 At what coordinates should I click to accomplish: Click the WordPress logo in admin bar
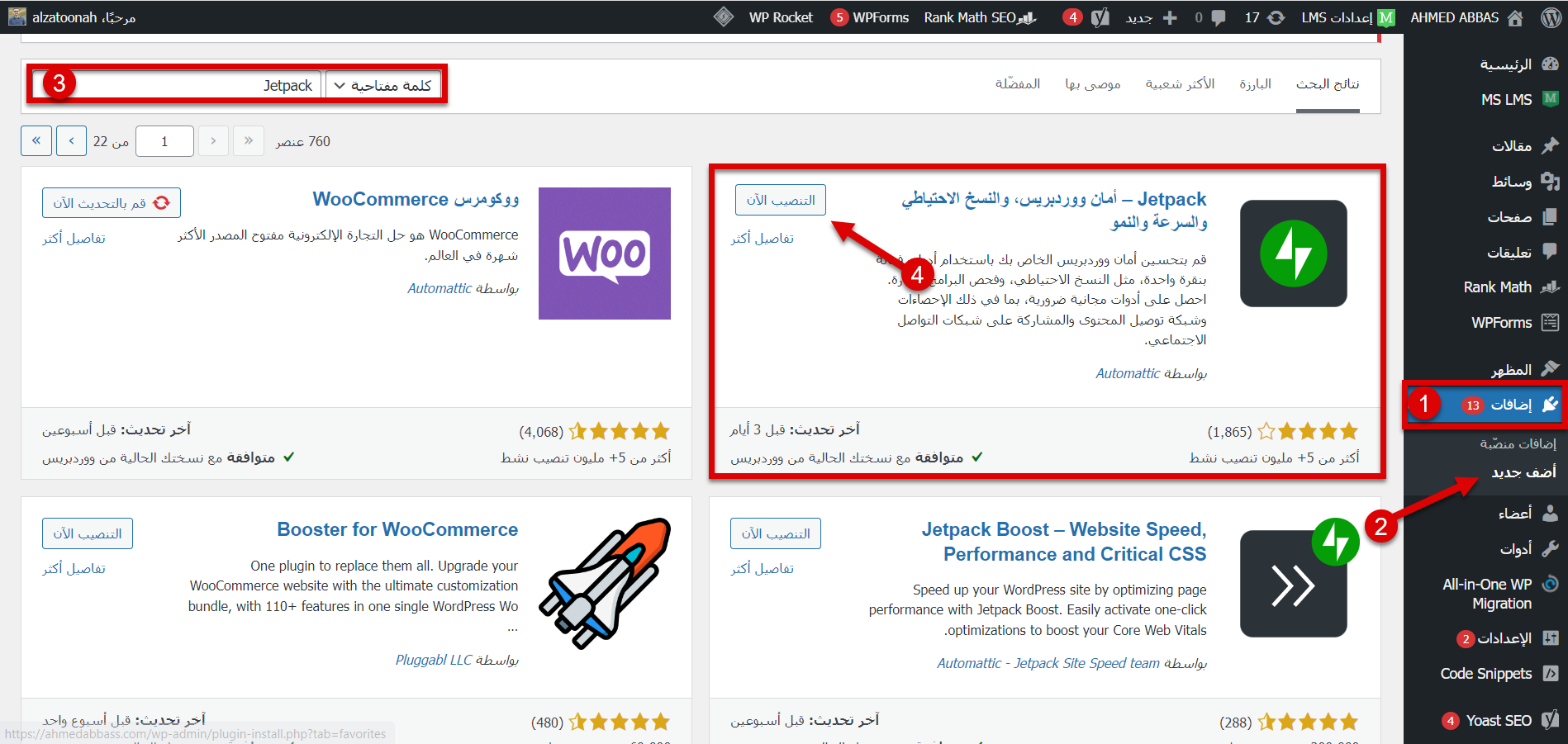(x=1551, y=17)
